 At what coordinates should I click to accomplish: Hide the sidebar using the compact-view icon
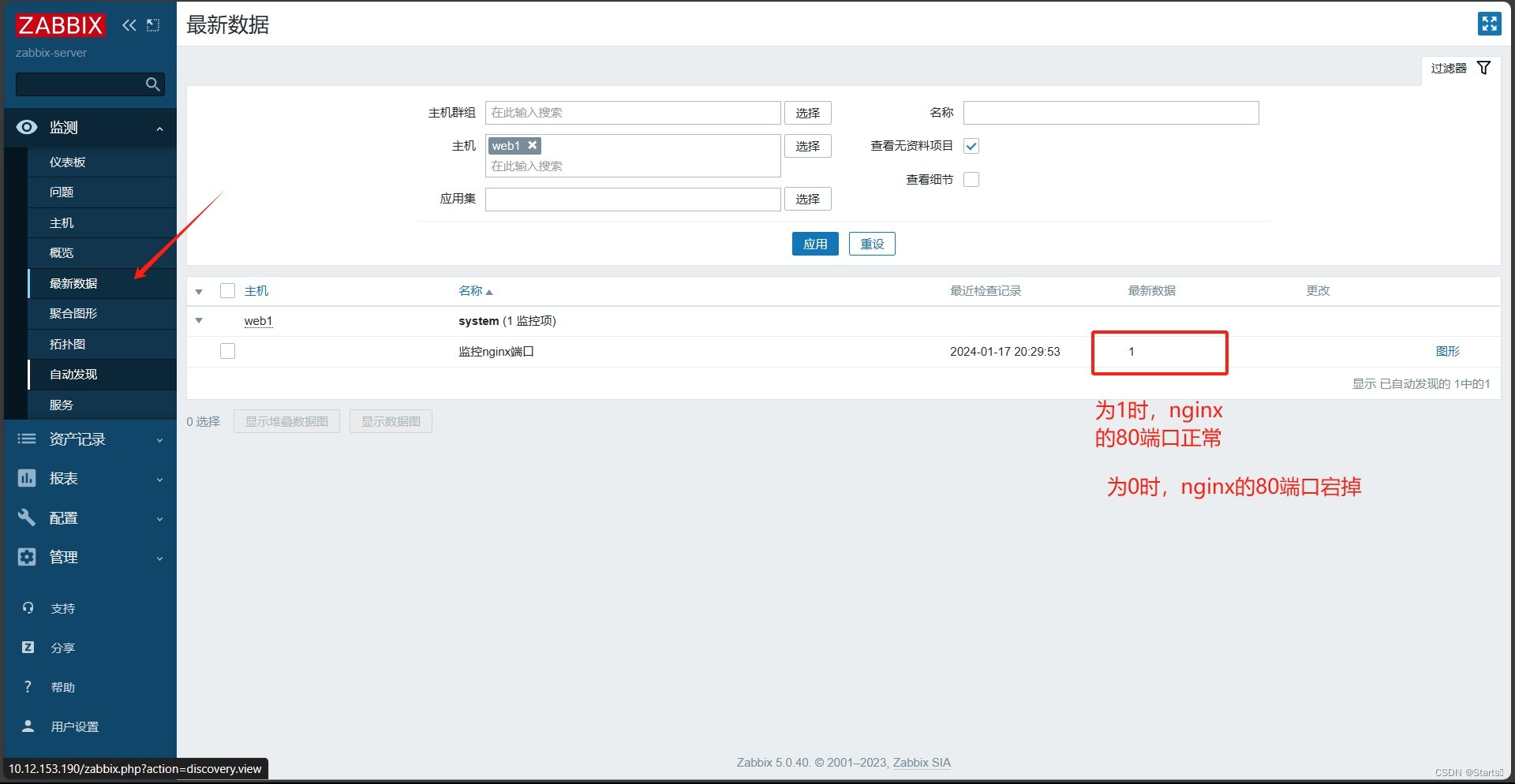[x=153, y=25]
